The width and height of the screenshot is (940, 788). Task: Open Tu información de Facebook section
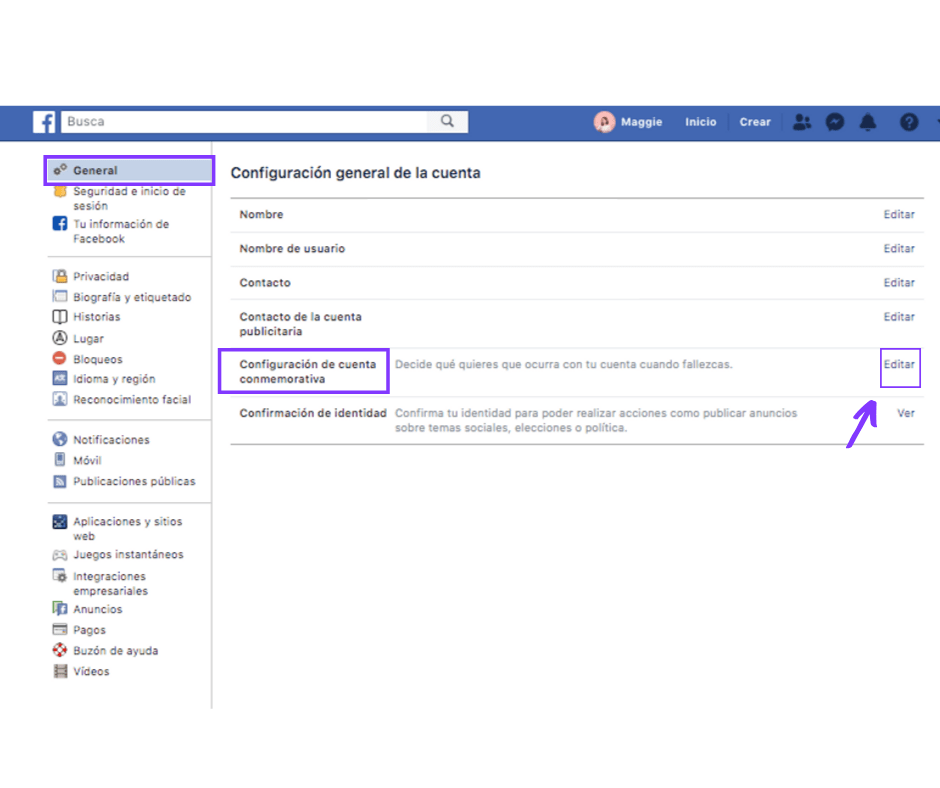121,231
